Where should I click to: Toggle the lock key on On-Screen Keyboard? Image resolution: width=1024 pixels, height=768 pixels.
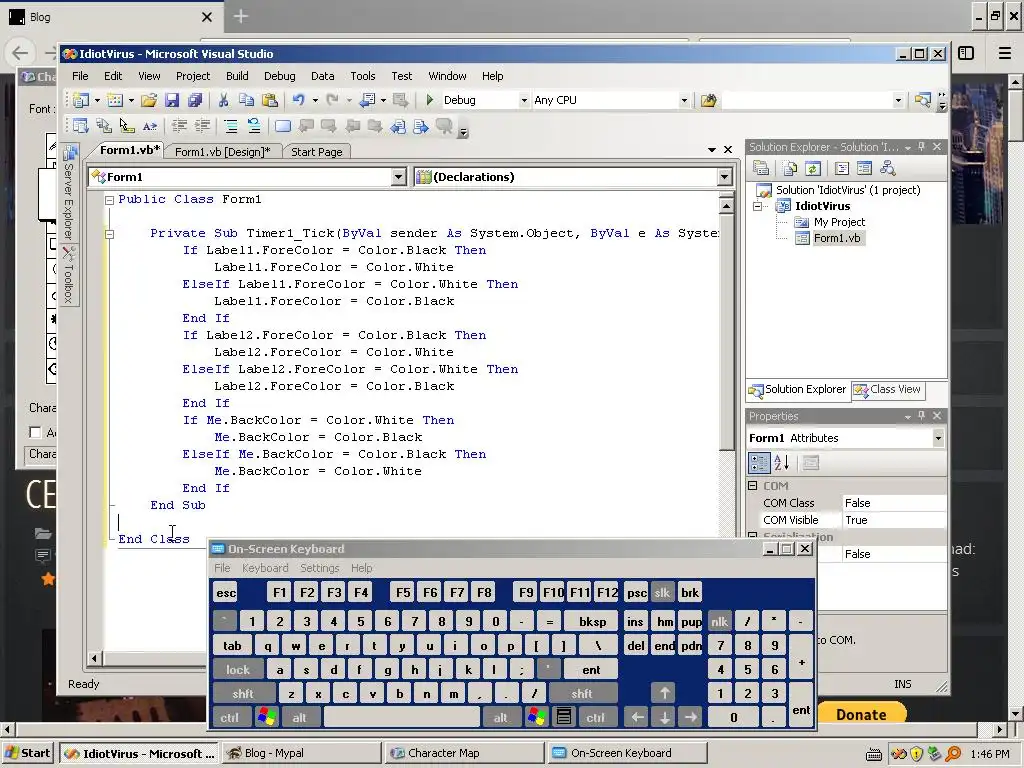[x=238, y=669]
